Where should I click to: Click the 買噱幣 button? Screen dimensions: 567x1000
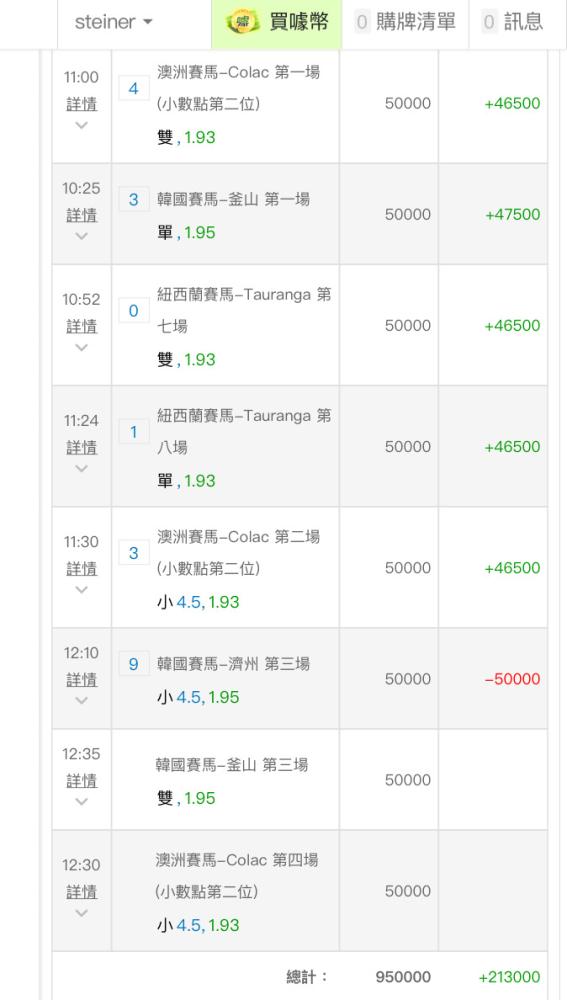pos(277,24)
